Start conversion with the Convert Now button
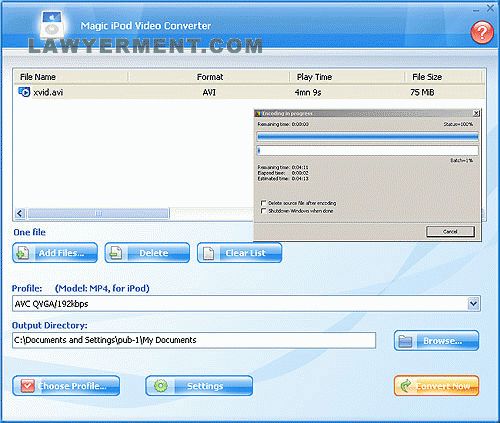Image resolution: width=500 pixels, height=423 pixels. (x=436, y=386)
